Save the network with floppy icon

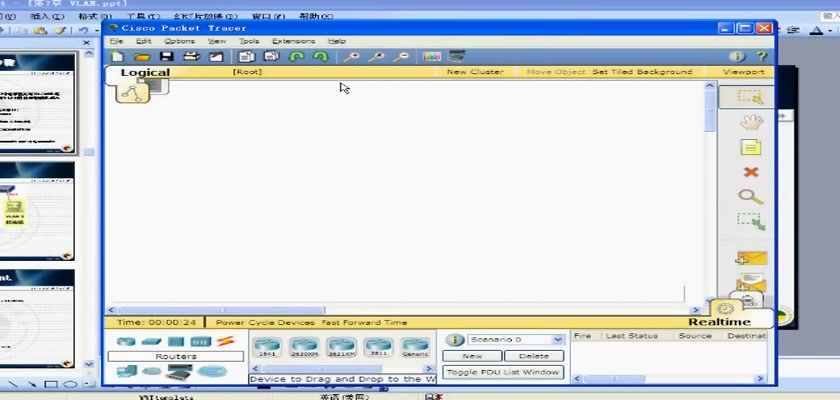(167, 56)
